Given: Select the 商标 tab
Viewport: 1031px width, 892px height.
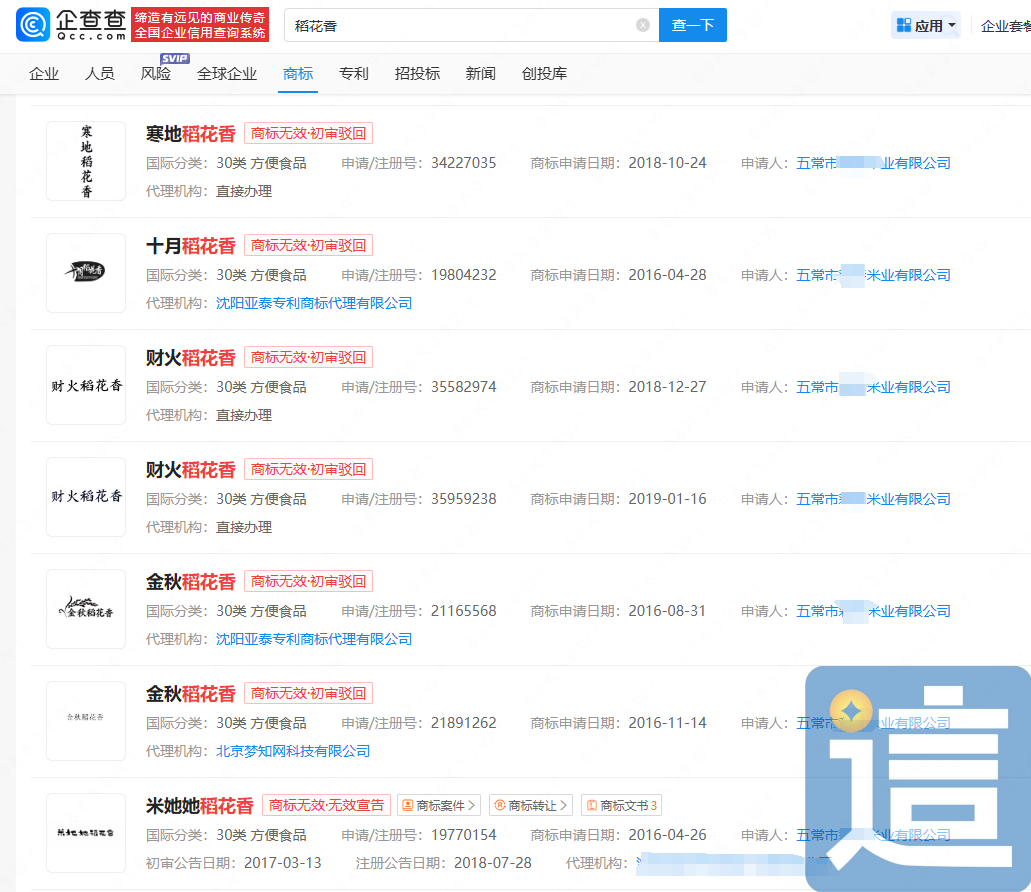Looking at the screenshot, I should (x=298, y=74).
